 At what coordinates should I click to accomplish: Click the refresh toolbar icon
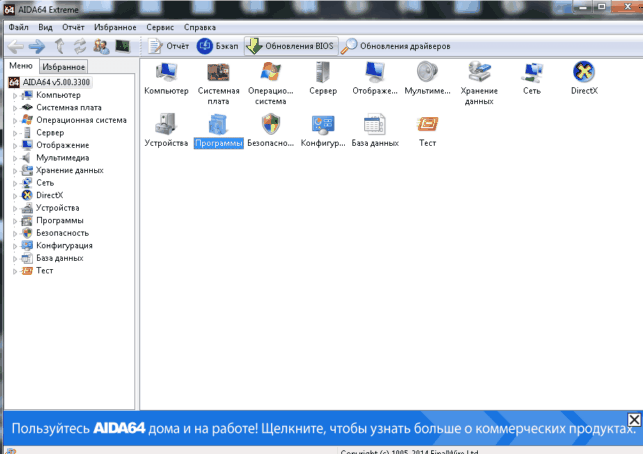[80, 46]
